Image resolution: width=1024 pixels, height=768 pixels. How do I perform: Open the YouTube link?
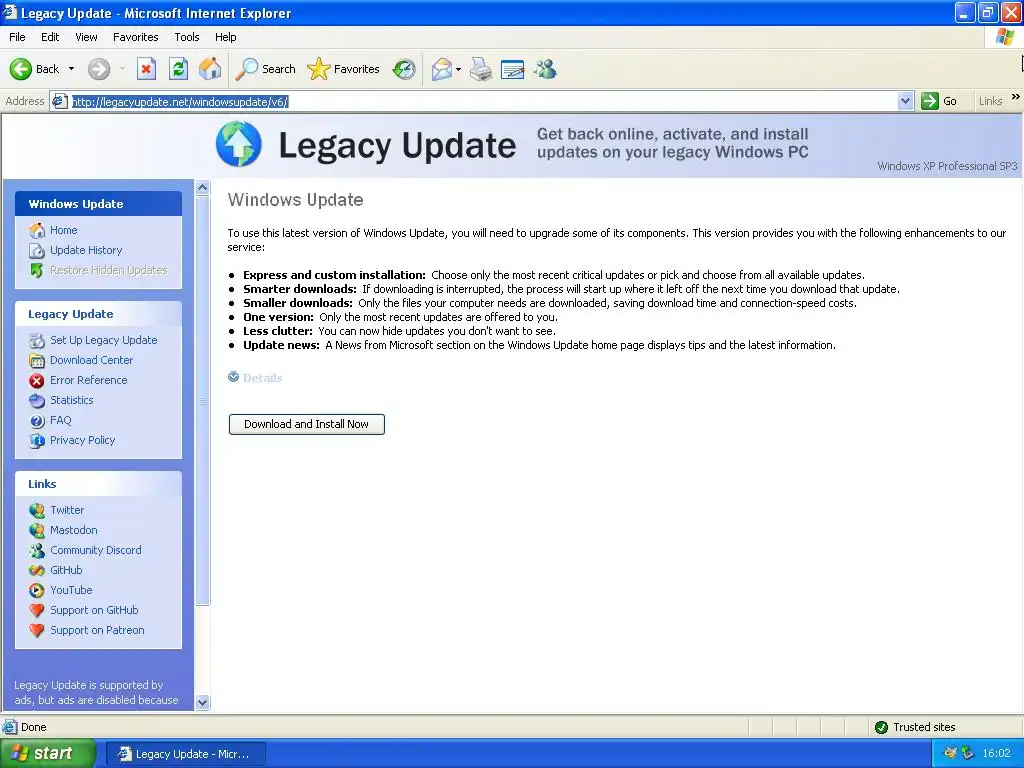click(x=71, y=590)
